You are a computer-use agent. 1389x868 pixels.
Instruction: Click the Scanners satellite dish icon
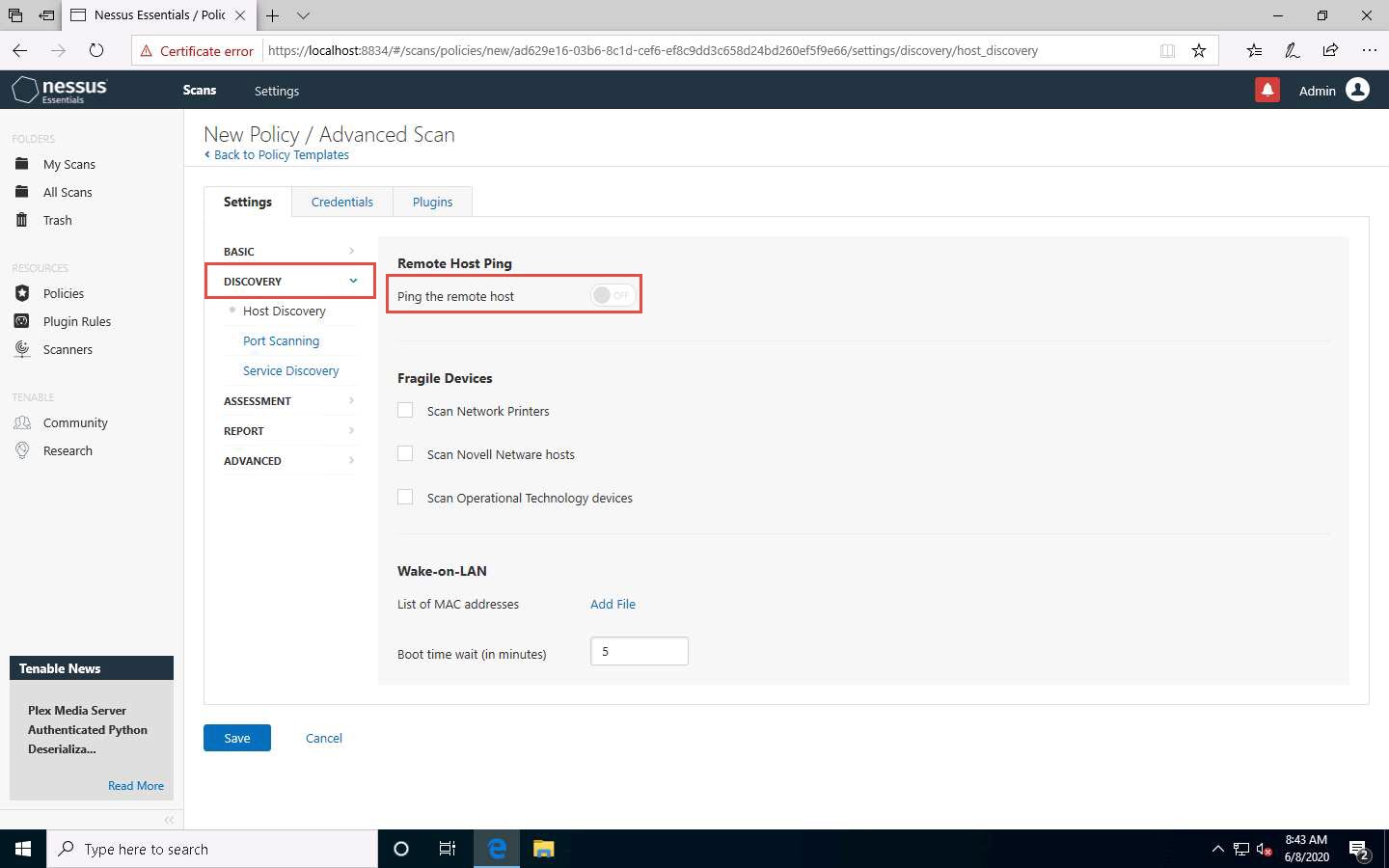[21, 349]
